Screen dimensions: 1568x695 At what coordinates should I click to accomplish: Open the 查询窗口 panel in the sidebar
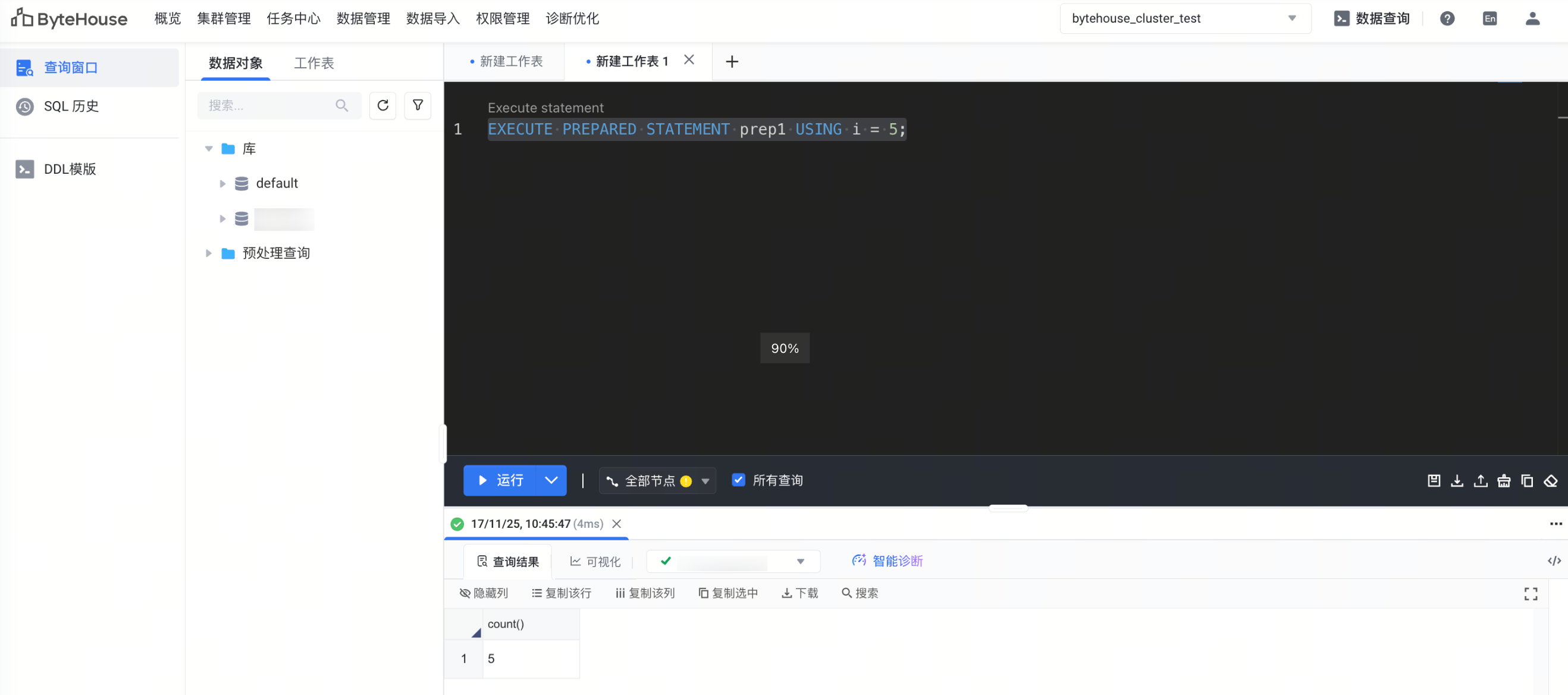71,67
